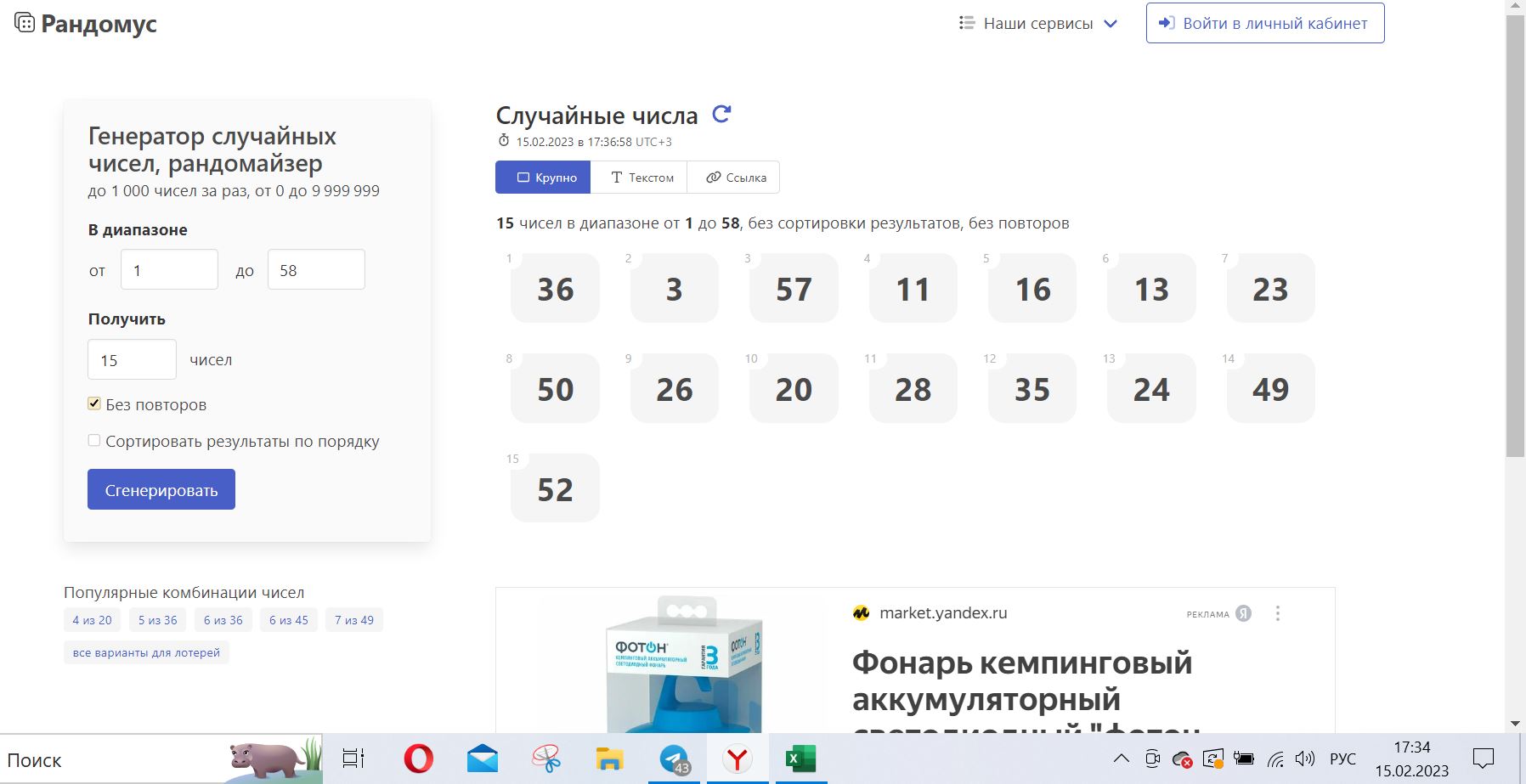
Task: Open Wi-Fi network settings in the tray
Action: click(x=1275, y=759)
